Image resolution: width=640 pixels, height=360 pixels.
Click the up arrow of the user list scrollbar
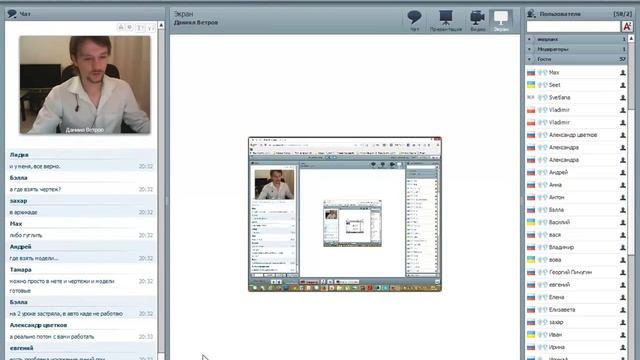(x=631, y=39)
